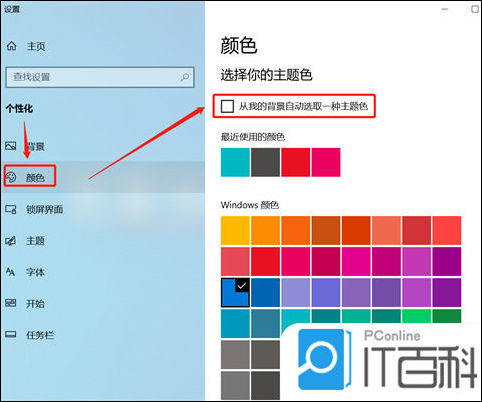The image size is (482, 402).
Task: Go to 主页 settings home
Action: [36, 46]
